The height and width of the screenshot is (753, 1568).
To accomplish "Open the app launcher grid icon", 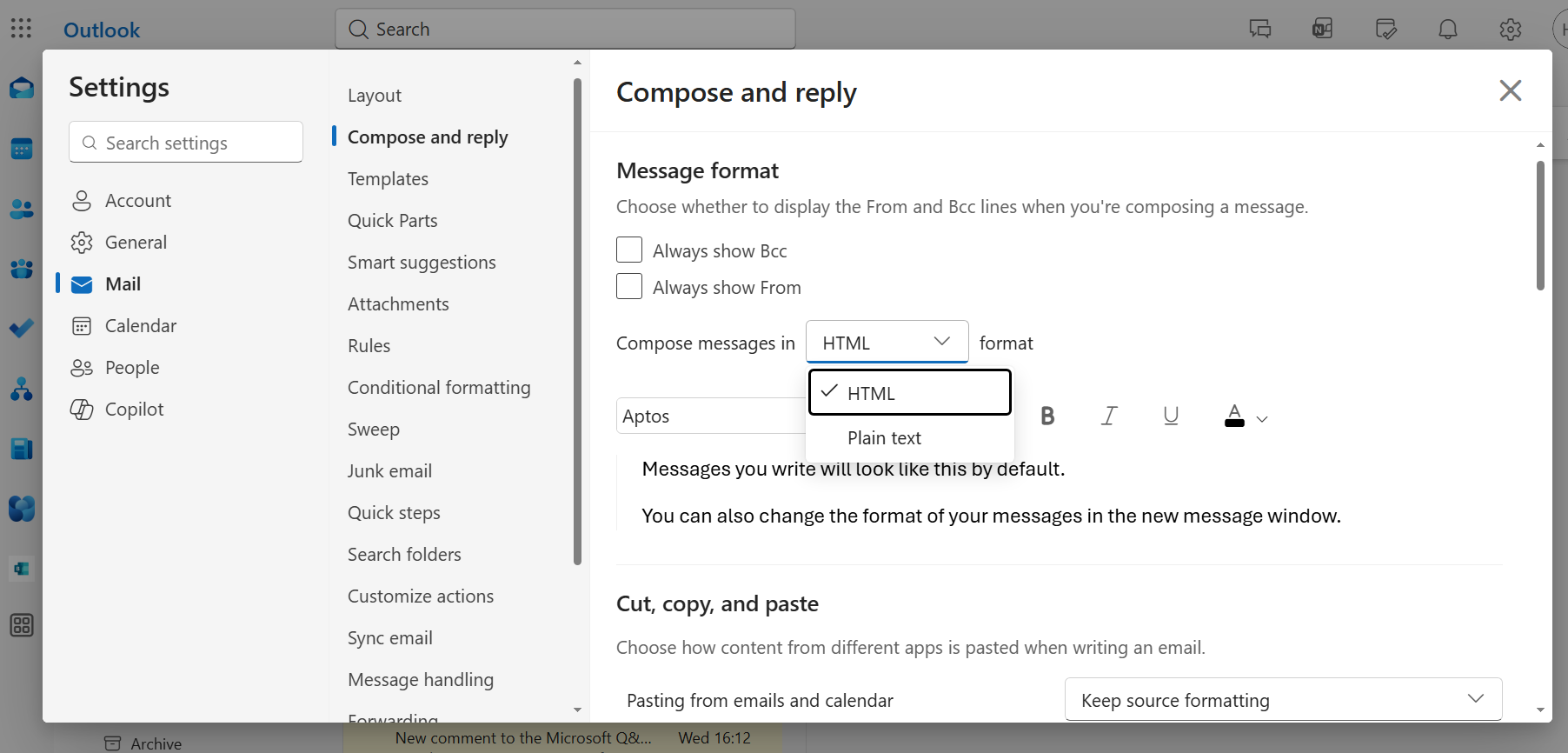I will (x=21, y=29).
